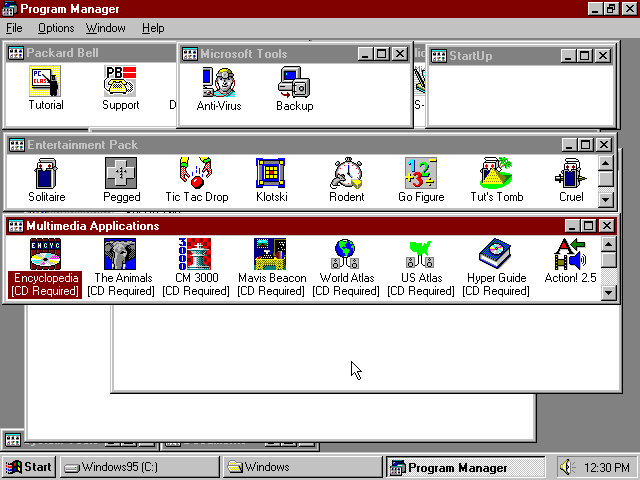Image resolution: width=640 pixels, height=480 pixels.
Task: Open the Mavis Beacon icon
Action: coord(270,254)
